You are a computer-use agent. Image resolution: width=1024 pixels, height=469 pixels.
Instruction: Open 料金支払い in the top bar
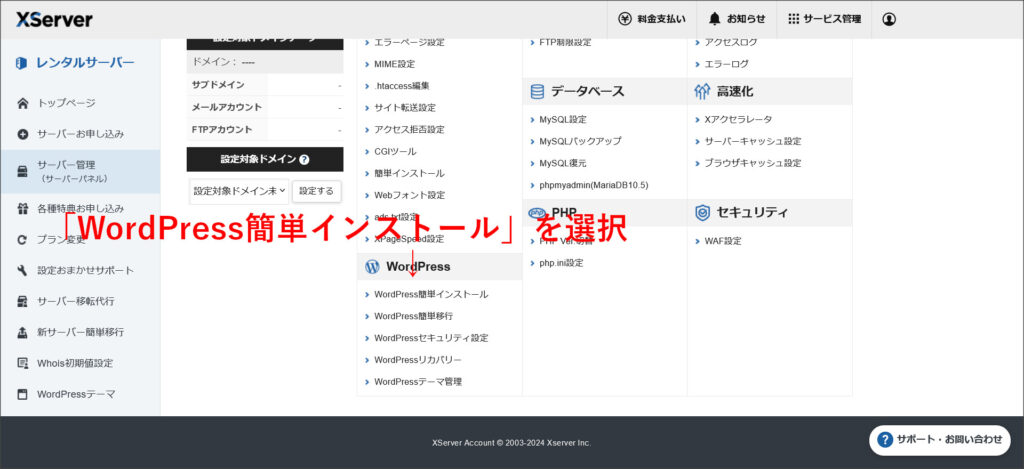652,19
